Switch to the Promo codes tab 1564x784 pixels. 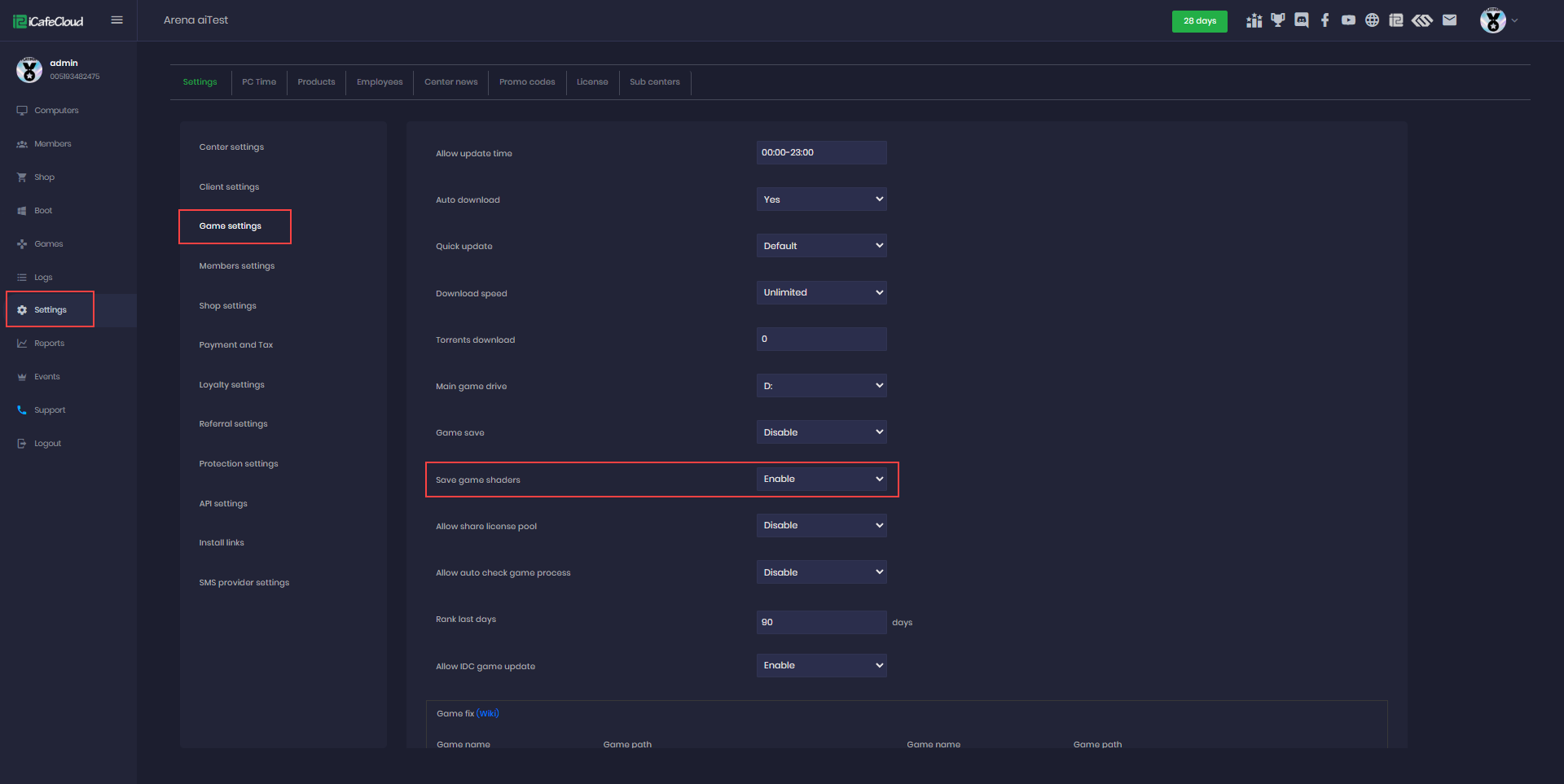(527, 82)
